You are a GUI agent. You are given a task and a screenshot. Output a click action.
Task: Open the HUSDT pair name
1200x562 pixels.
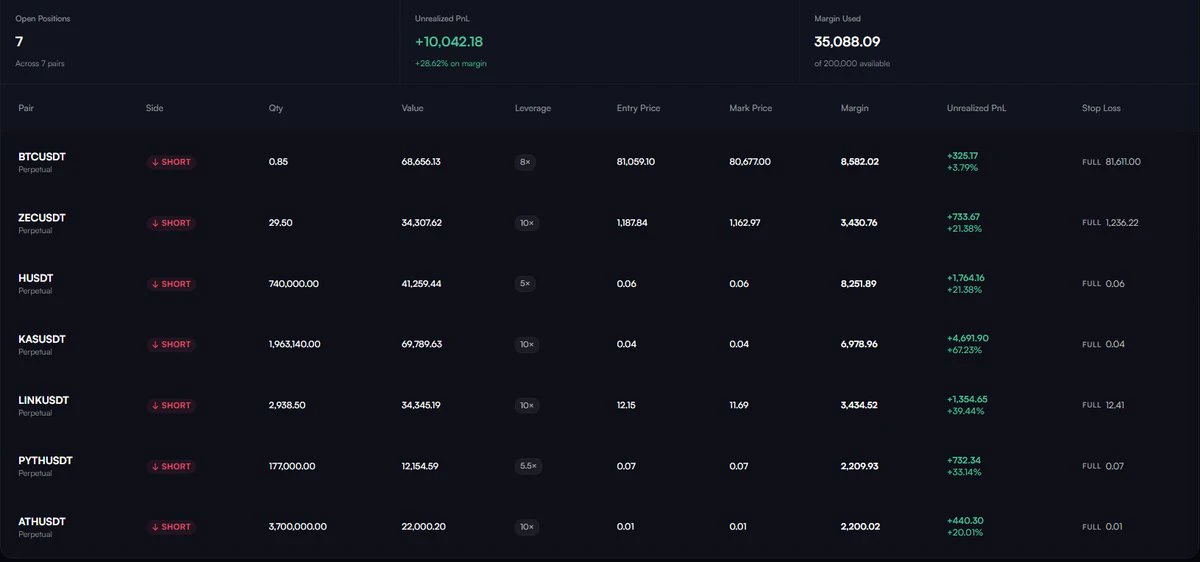point(36,278)
